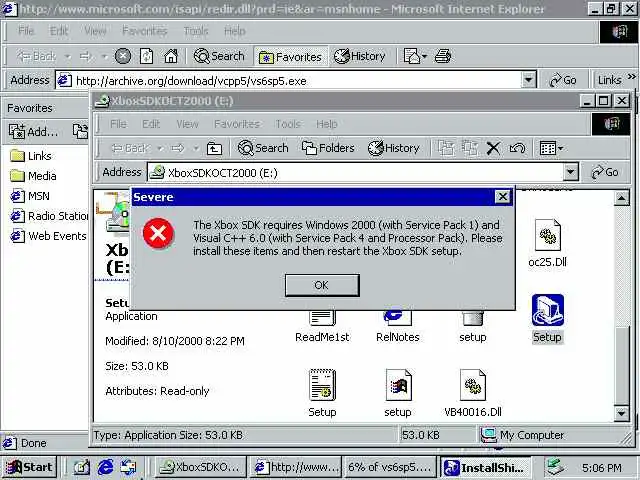Click Go in the XboxSDKOCT2000 Explorer window
Screen dimensions: 640x480
[x=605, y=172]
